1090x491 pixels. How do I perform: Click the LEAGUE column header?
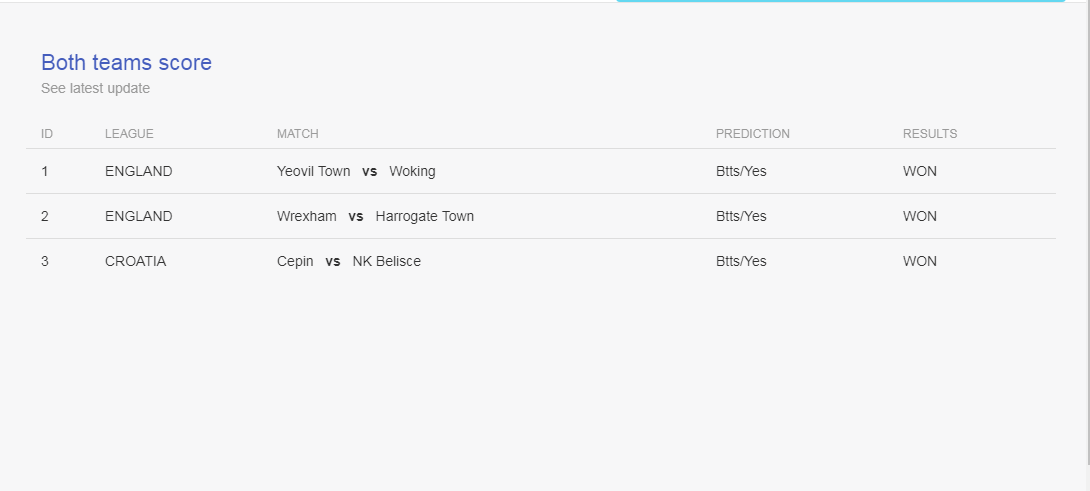129,134
